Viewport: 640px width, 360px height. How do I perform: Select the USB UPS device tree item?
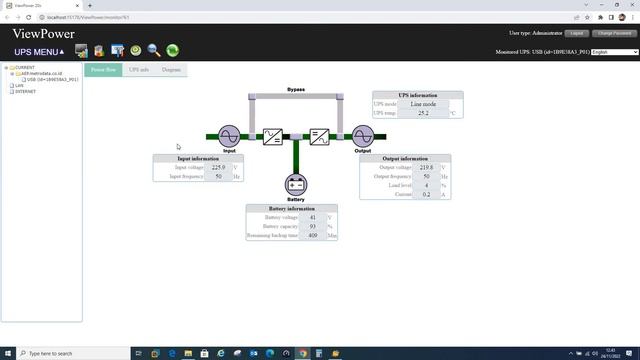[x=52, y=80]
